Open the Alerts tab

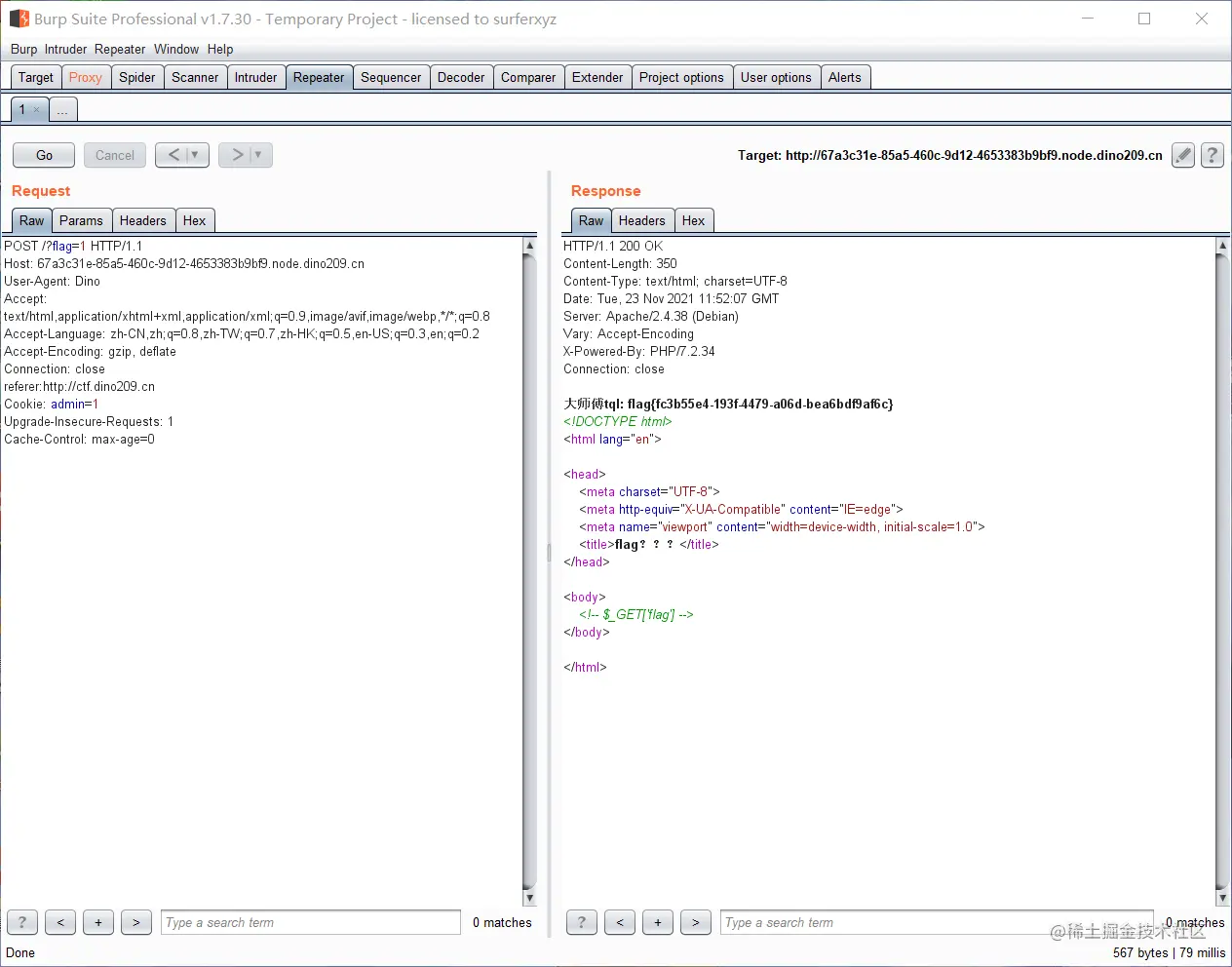845,77
